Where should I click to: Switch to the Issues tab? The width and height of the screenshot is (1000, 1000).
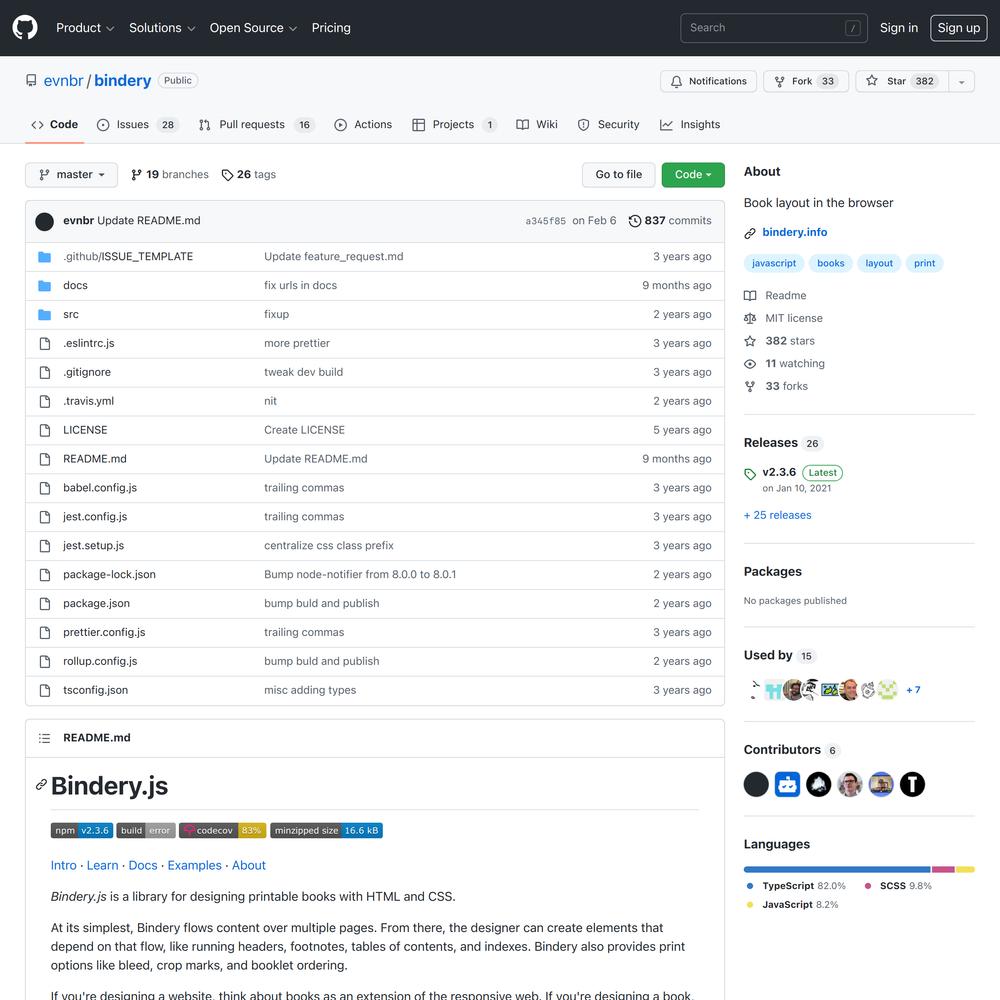pyautogui.click(x=138, y=125)
